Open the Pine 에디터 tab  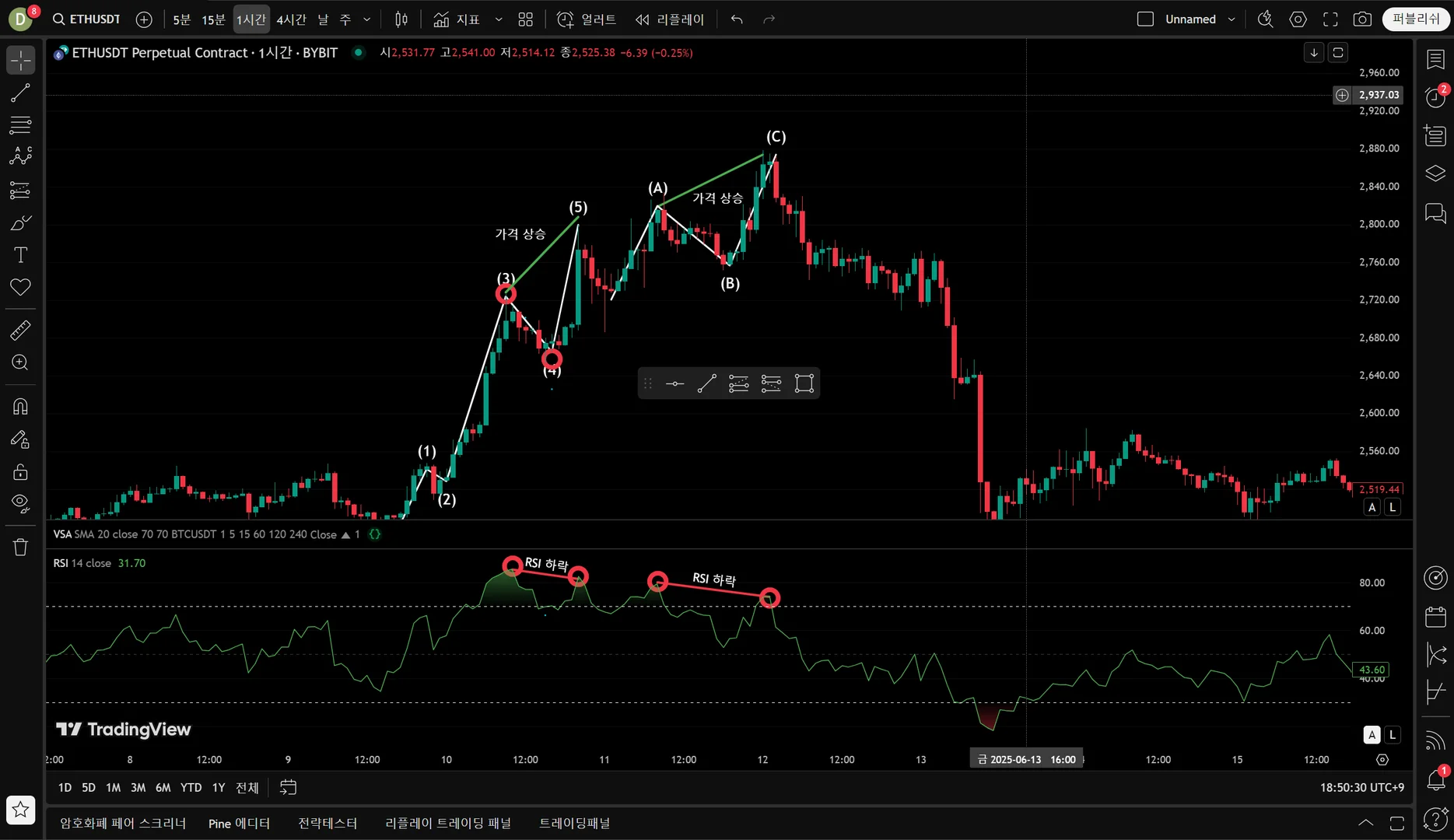(239, 824)
